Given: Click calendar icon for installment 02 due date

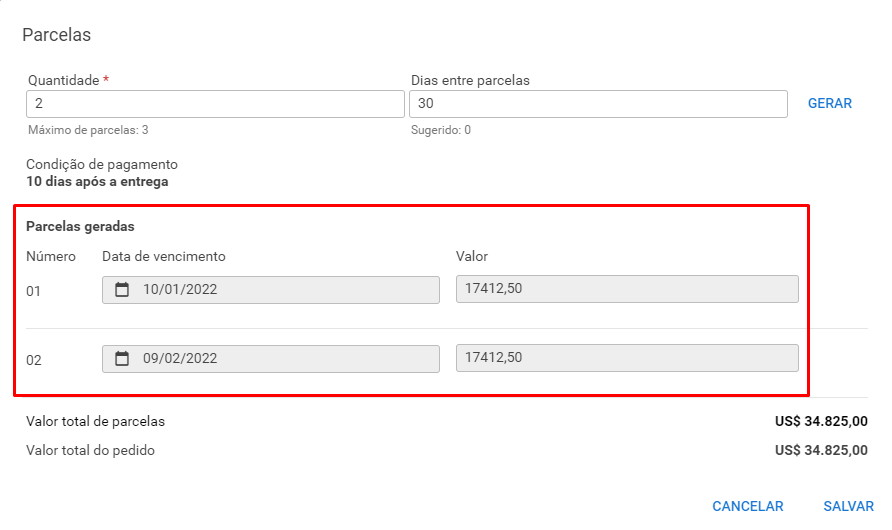Looking at the screenshot, I should [122, 358].
